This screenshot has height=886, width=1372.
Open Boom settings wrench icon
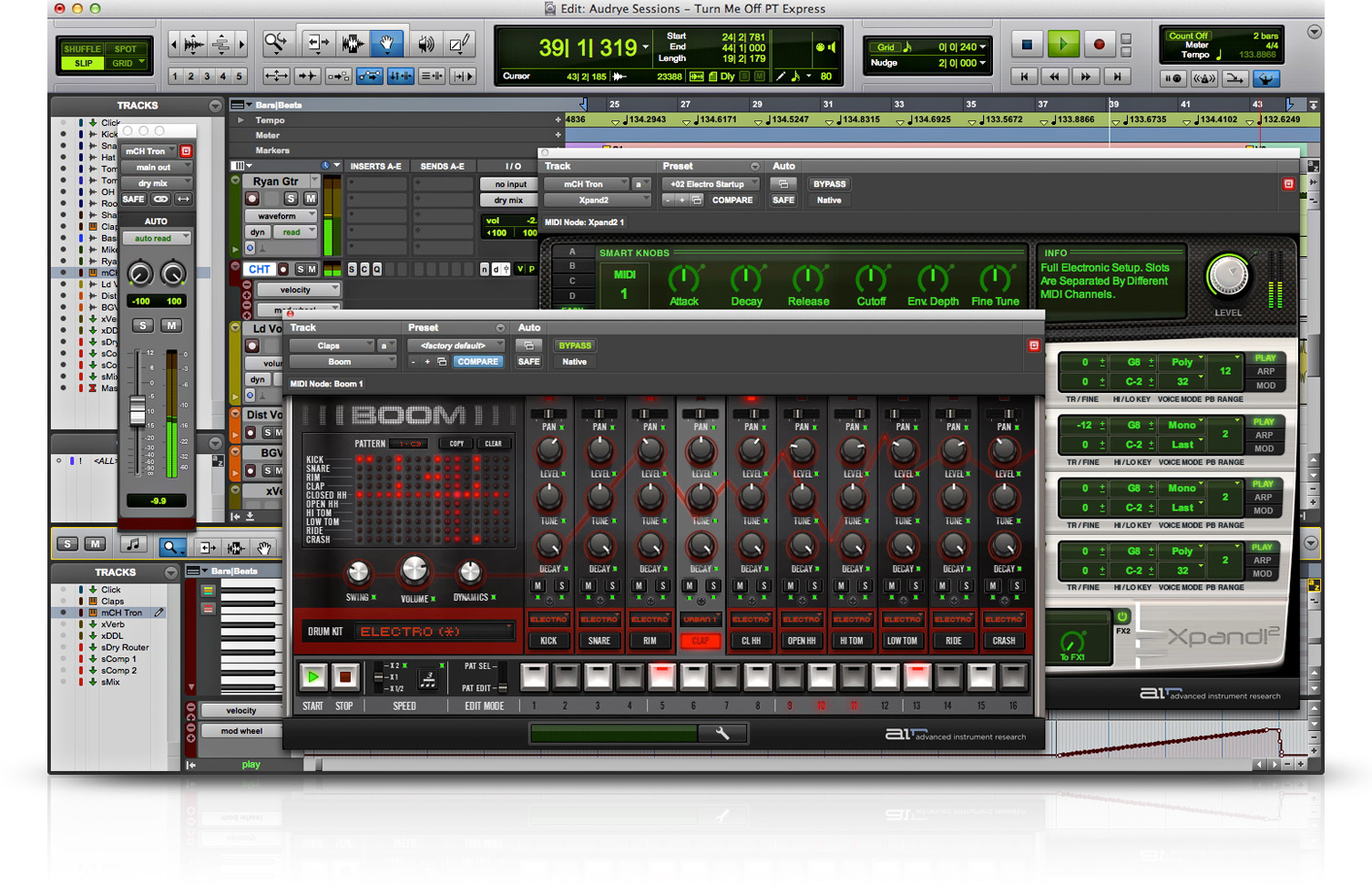pyautogui.click(x=722, y=733)
